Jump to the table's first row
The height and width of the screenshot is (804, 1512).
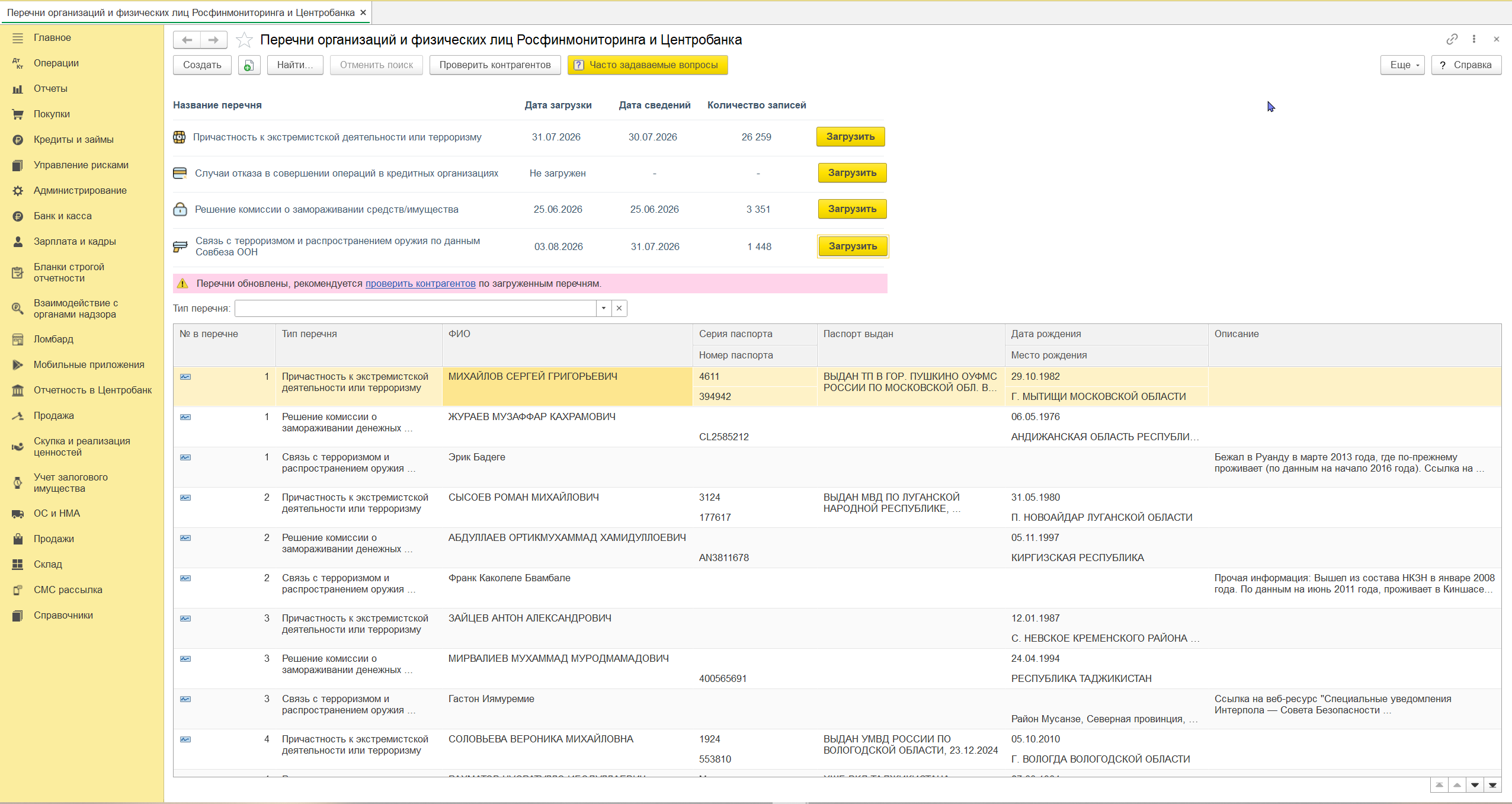(1440, 785)
